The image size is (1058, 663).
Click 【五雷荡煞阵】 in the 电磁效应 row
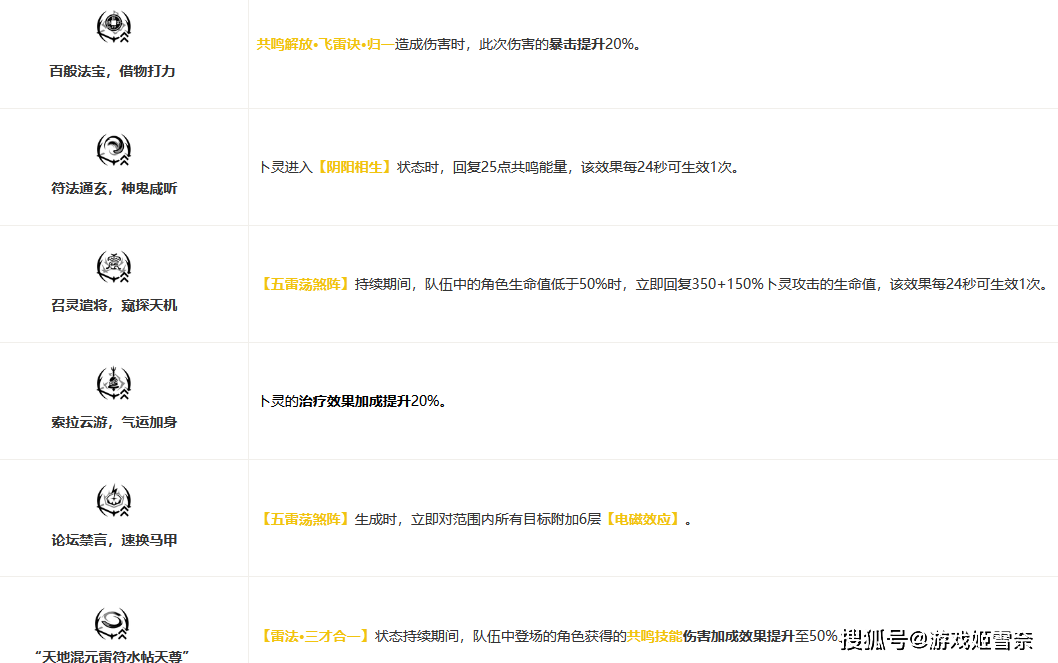[305, 519]
